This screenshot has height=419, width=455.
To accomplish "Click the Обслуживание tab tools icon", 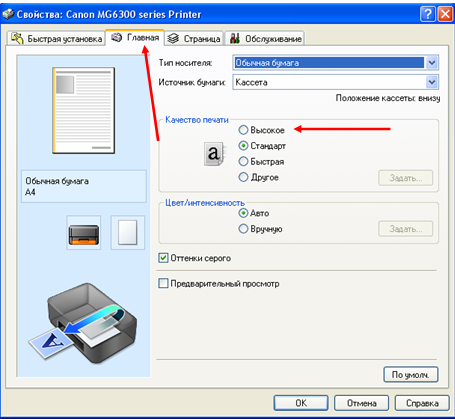I will [235, 38].
